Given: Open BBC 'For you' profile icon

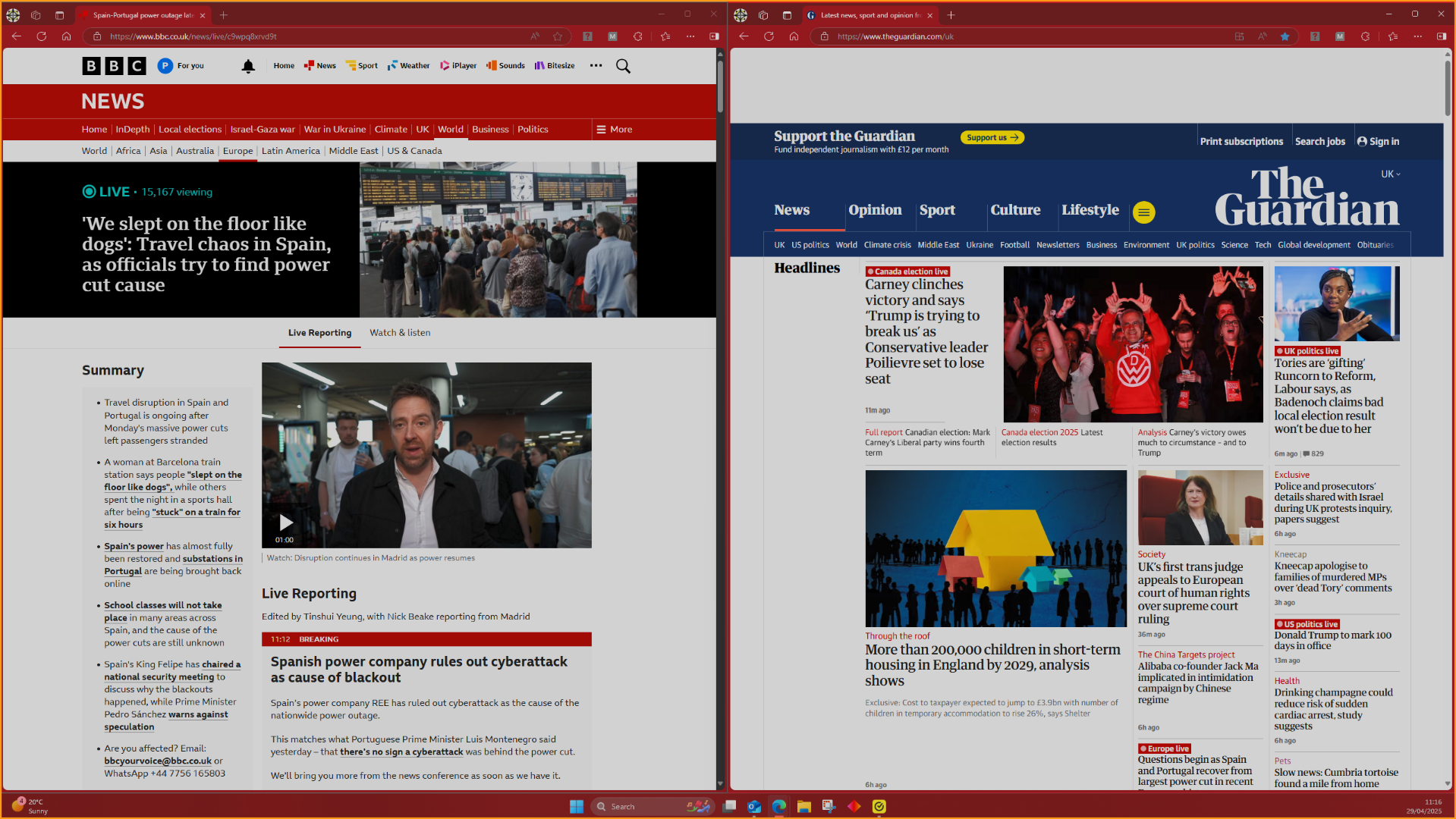Looking at the screenshot, I should click(x=165, y=66).
